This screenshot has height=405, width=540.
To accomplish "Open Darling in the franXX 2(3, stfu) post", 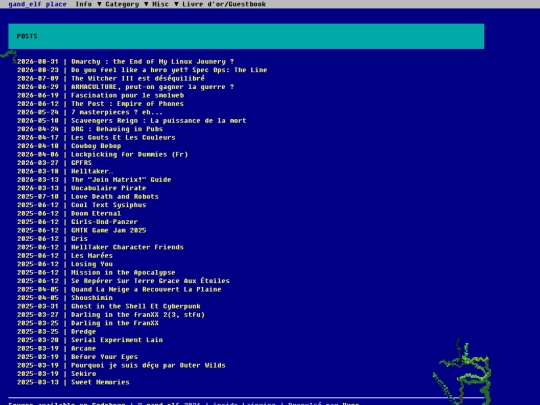I will tap(138, 315).
